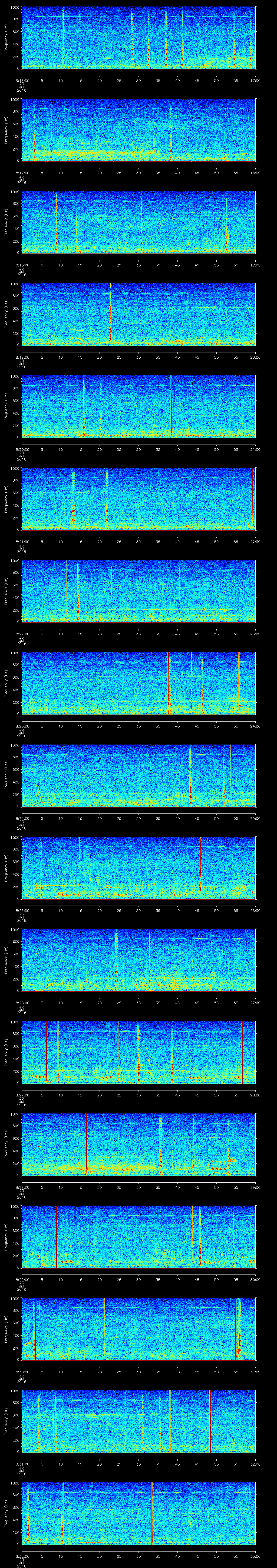The image size is (277, 1568).
Task: Select the "25:00" end time label
Action: [255, 818]
